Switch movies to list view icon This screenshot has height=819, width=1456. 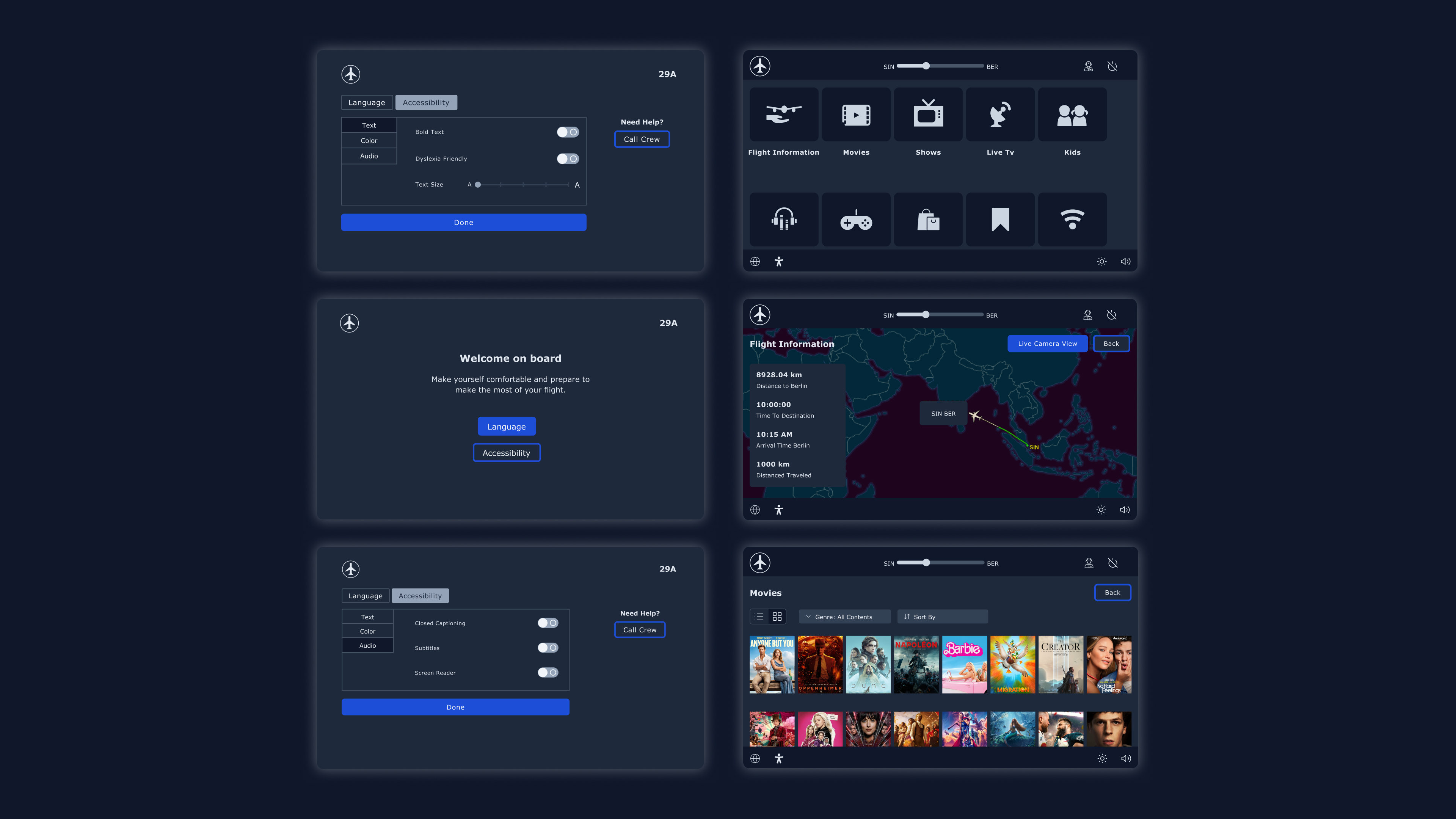click(759, 617)
